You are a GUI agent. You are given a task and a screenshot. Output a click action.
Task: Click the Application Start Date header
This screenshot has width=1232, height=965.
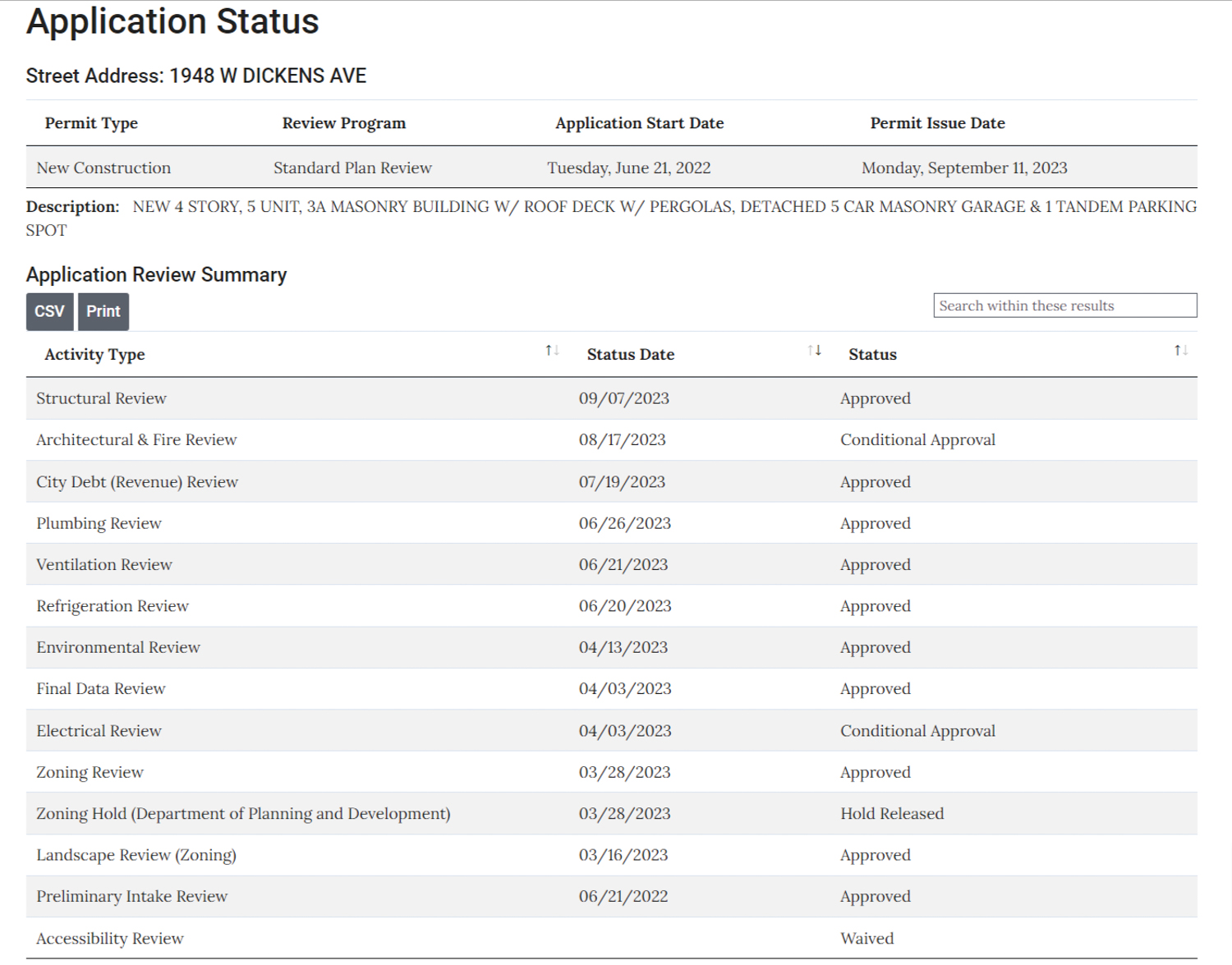click(639, 123)
